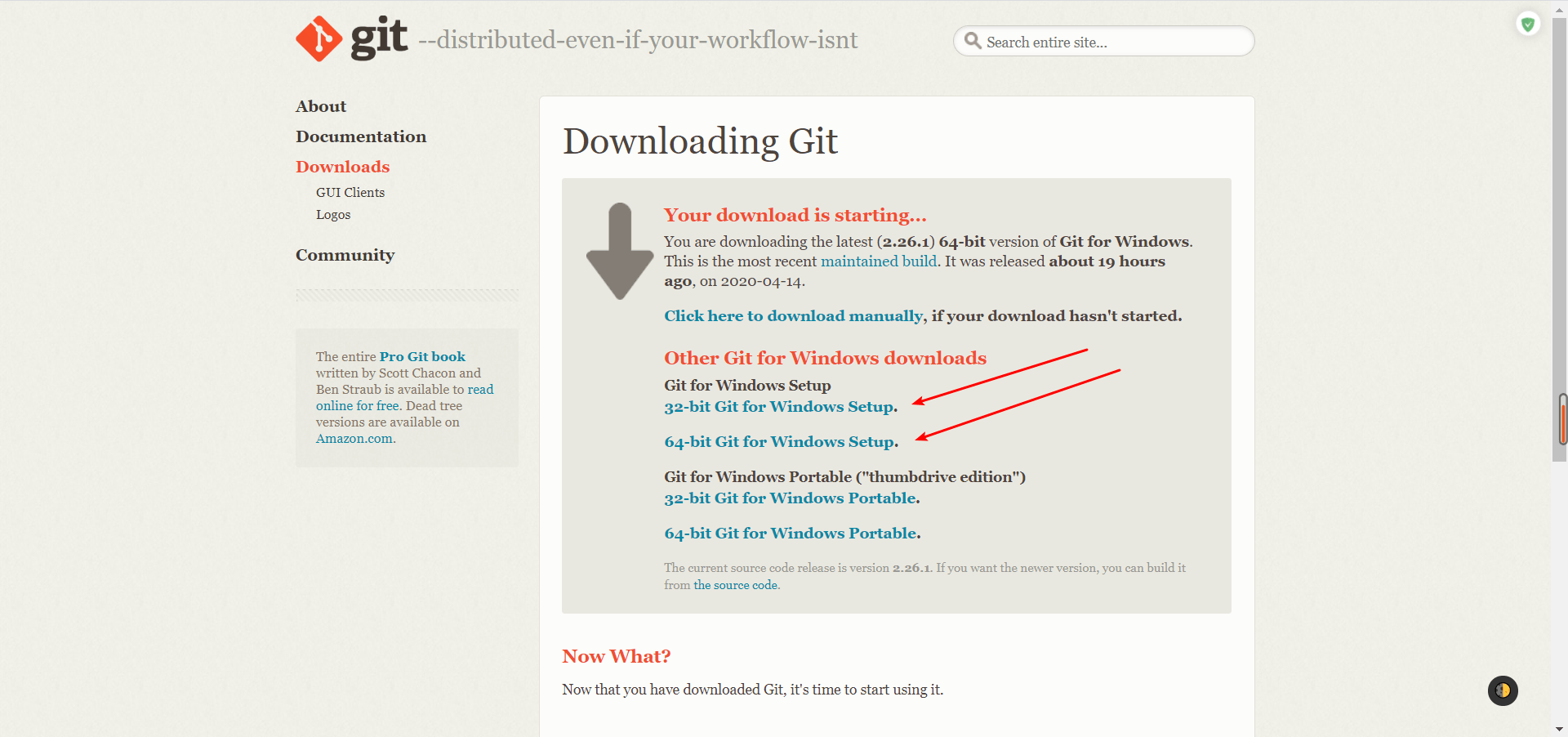Open the Documentation section
This screenshot has width=1568, height=737.
[x=361, y=136]
